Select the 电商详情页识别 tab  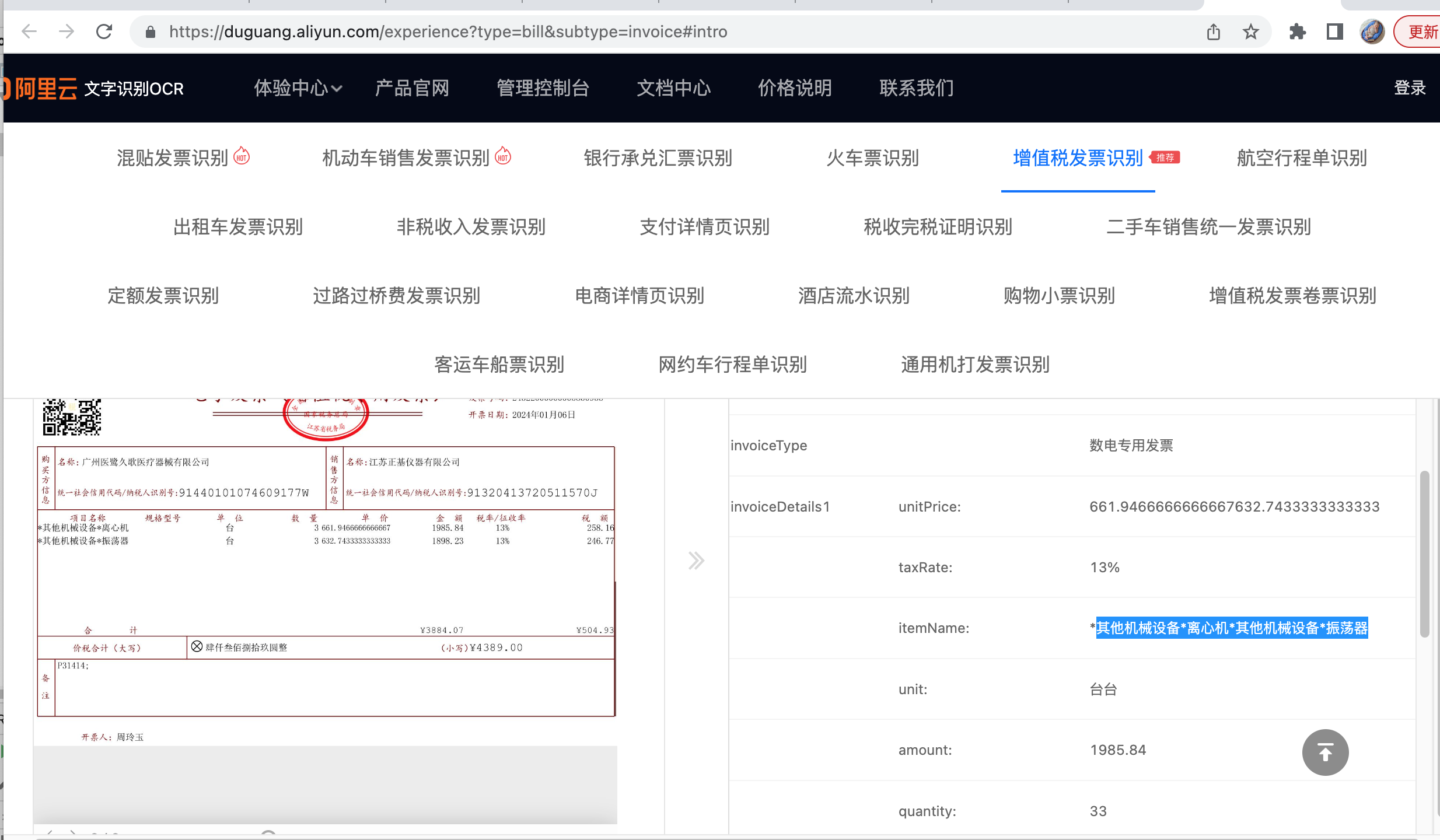point(639,296)
